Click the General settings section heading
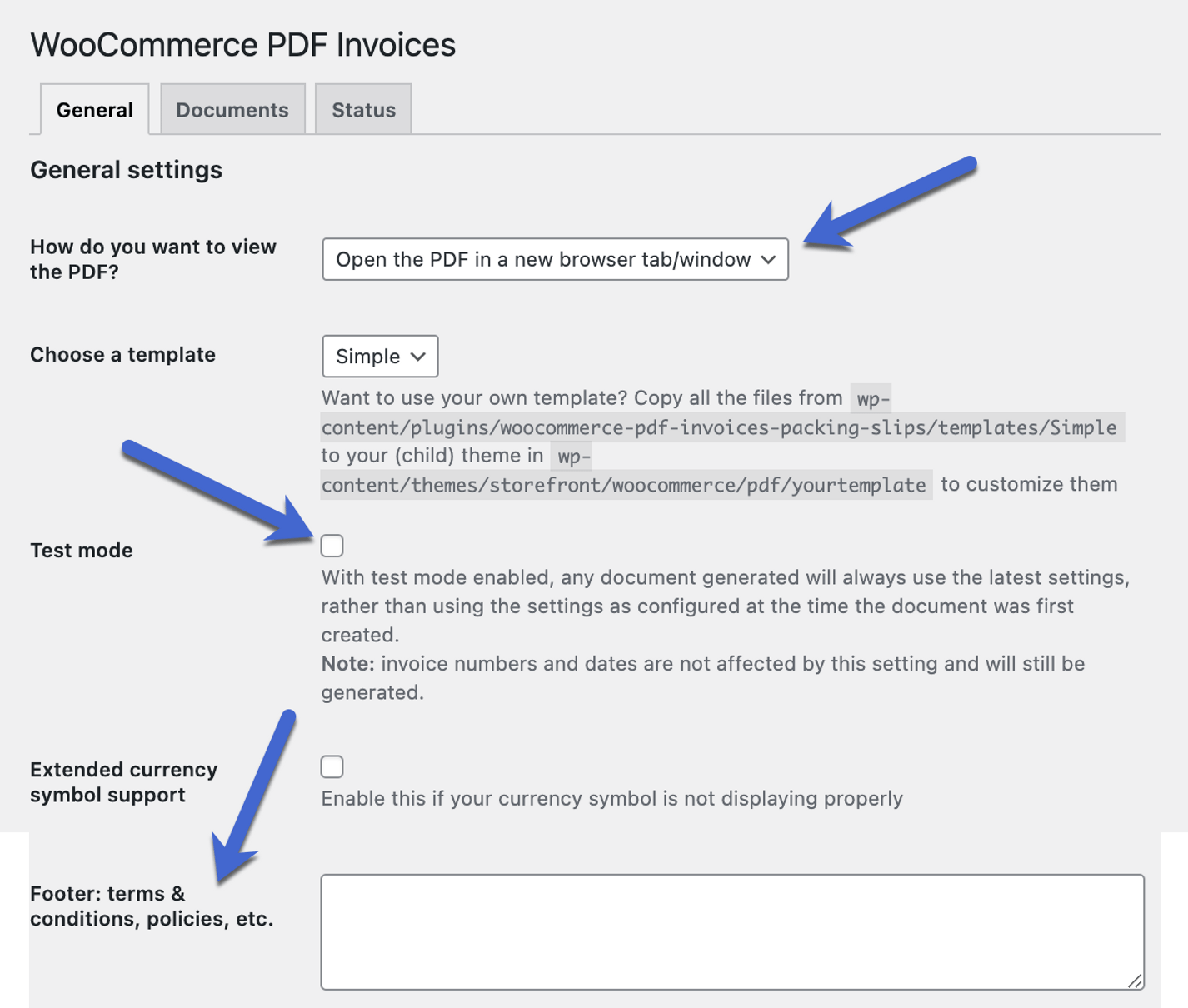The image size is (1188, 1008). (127, 170)
